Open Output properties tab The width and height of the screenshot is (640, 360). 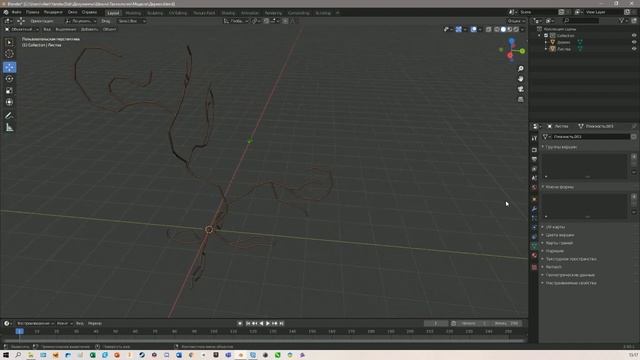pos(534,160)
